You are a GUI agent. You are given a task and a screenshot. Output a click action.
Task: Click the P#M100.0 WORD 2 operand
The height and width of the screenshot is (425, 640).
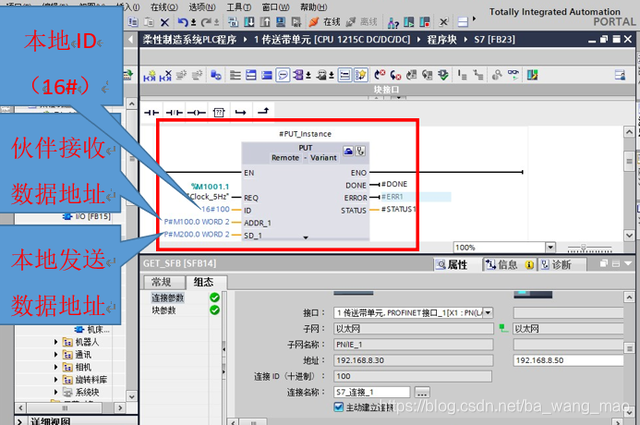tap(196, 222)
